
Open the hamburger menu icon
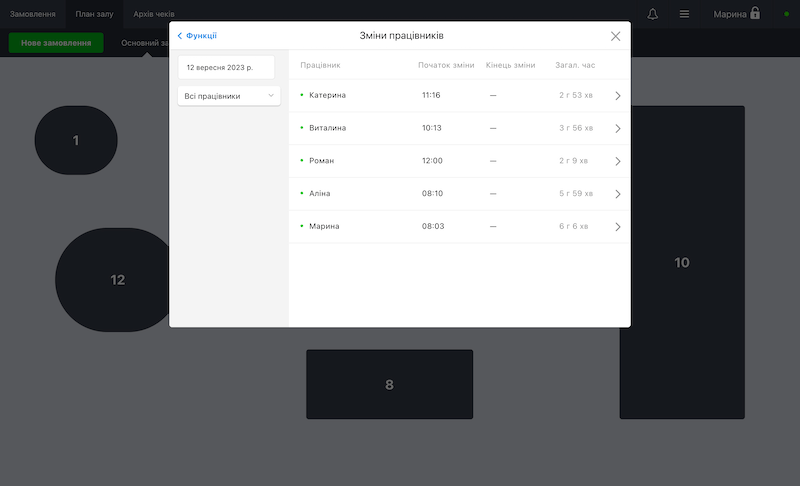click(x=684, y=14)
